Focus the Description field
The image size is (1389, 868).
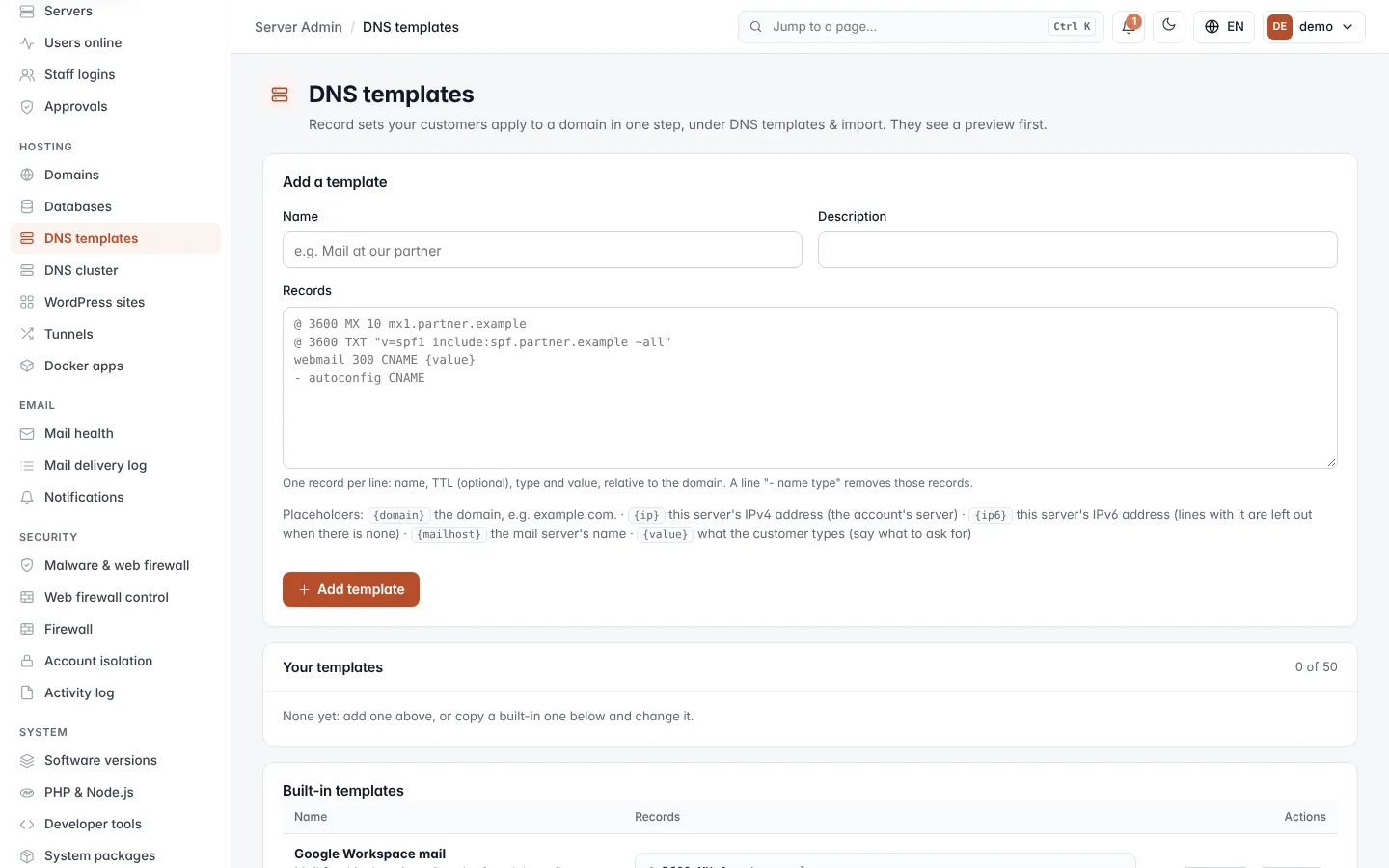[x=1077, y=250]
